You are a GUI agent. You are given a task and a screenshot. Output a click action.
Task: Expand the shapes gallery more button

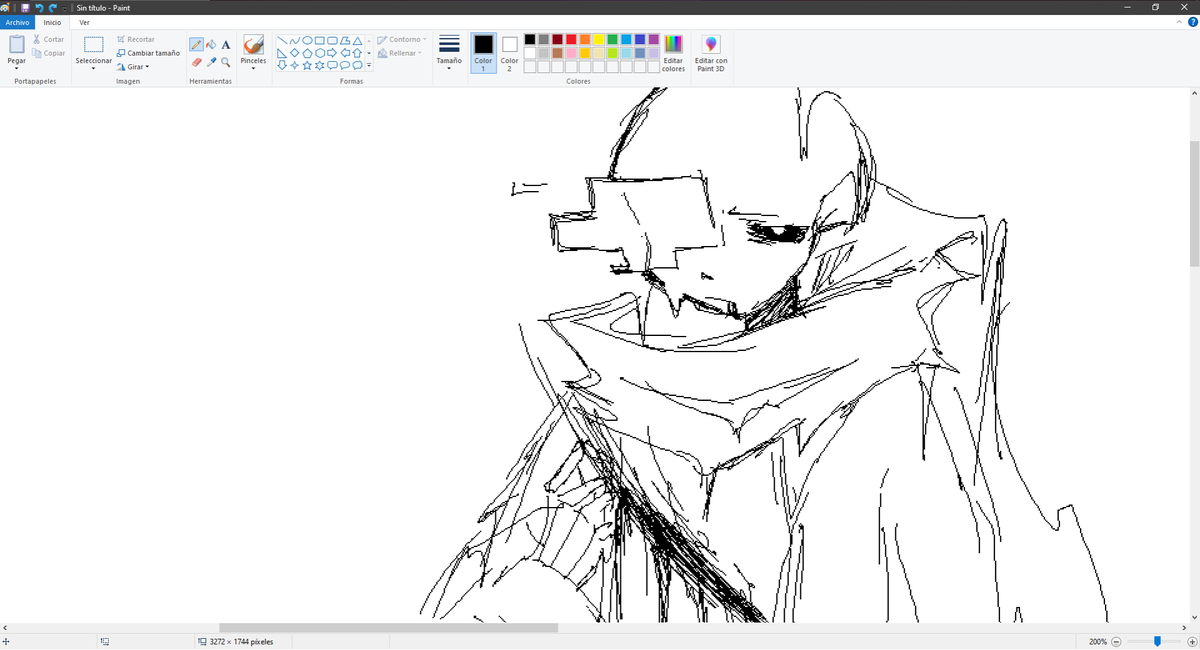(369, 66)
